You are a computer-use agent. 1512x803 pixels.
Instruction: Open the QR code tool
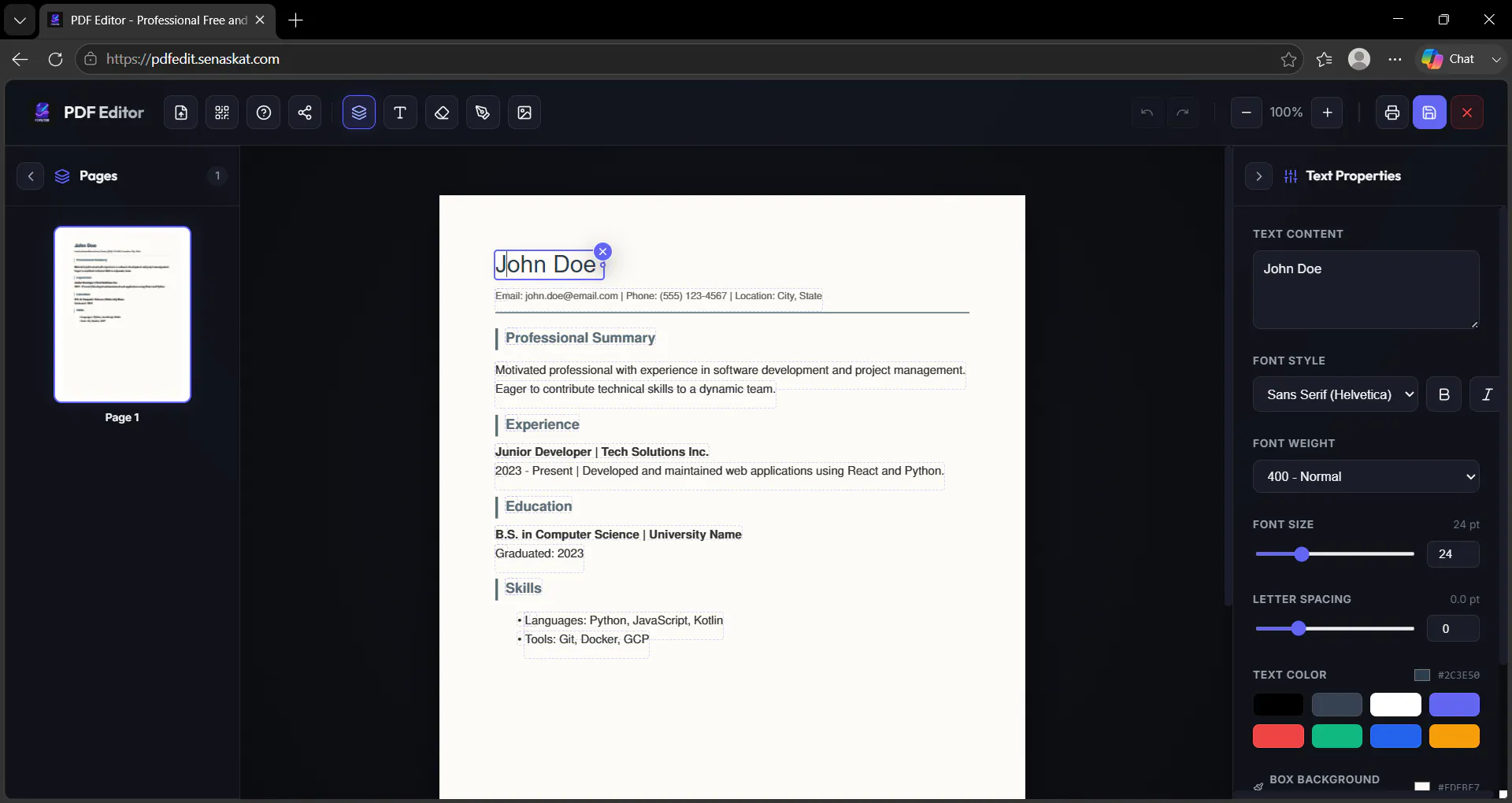[222, 113]
